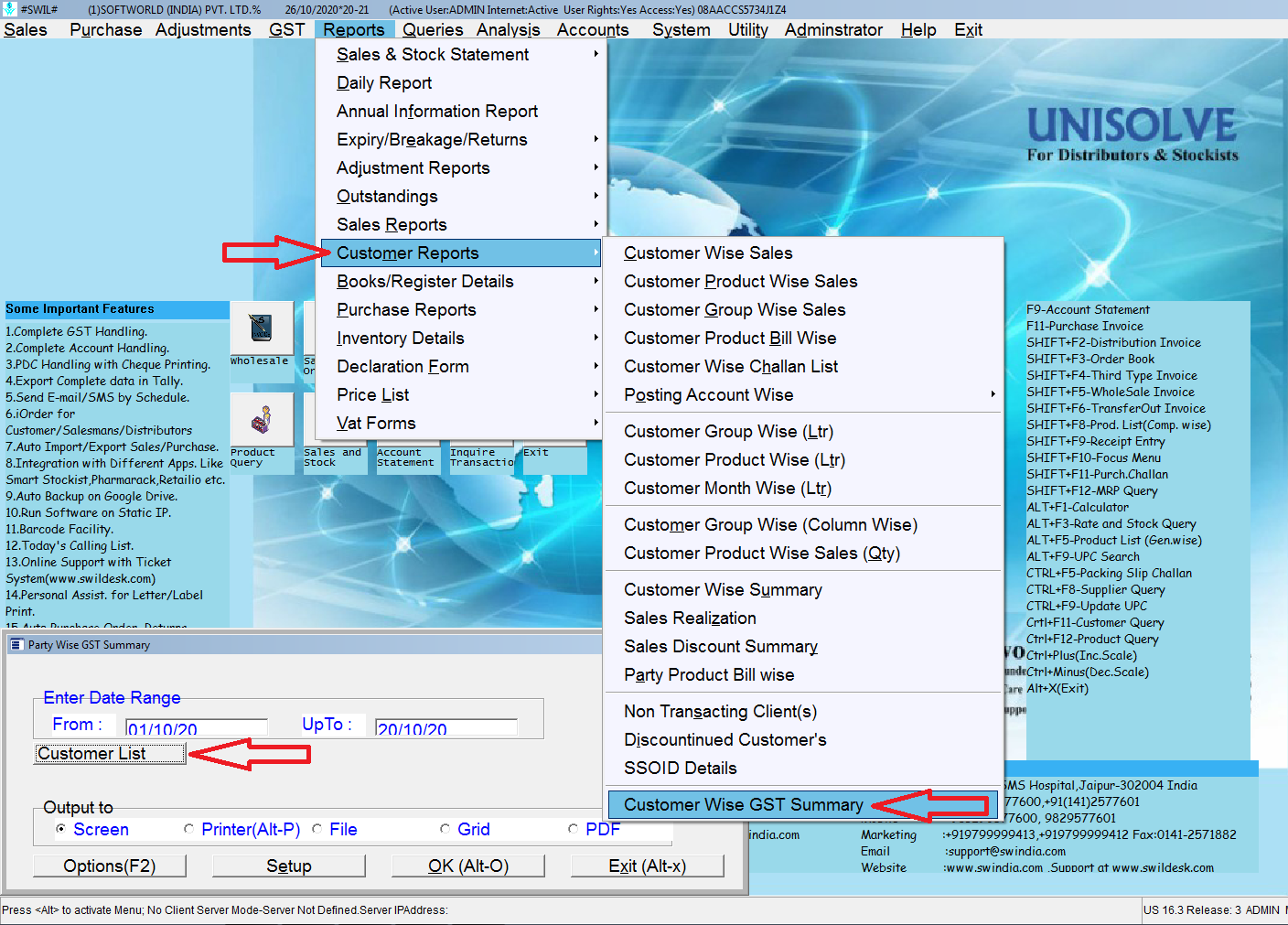Click the From date field
Image resolution: width=1288 pixels, height=925 pixels.
(196, 728)
